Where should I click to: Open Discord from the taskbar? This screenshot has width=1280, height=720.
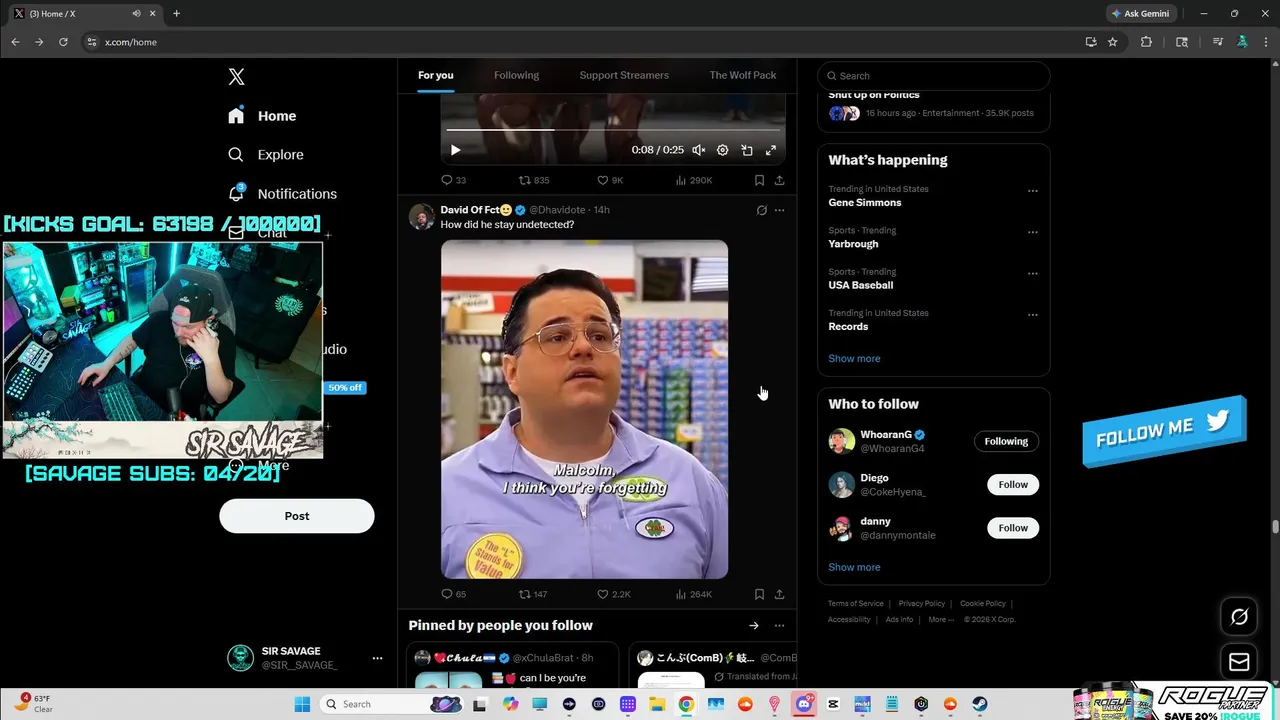pyautogui.click(x=804, y=704)
